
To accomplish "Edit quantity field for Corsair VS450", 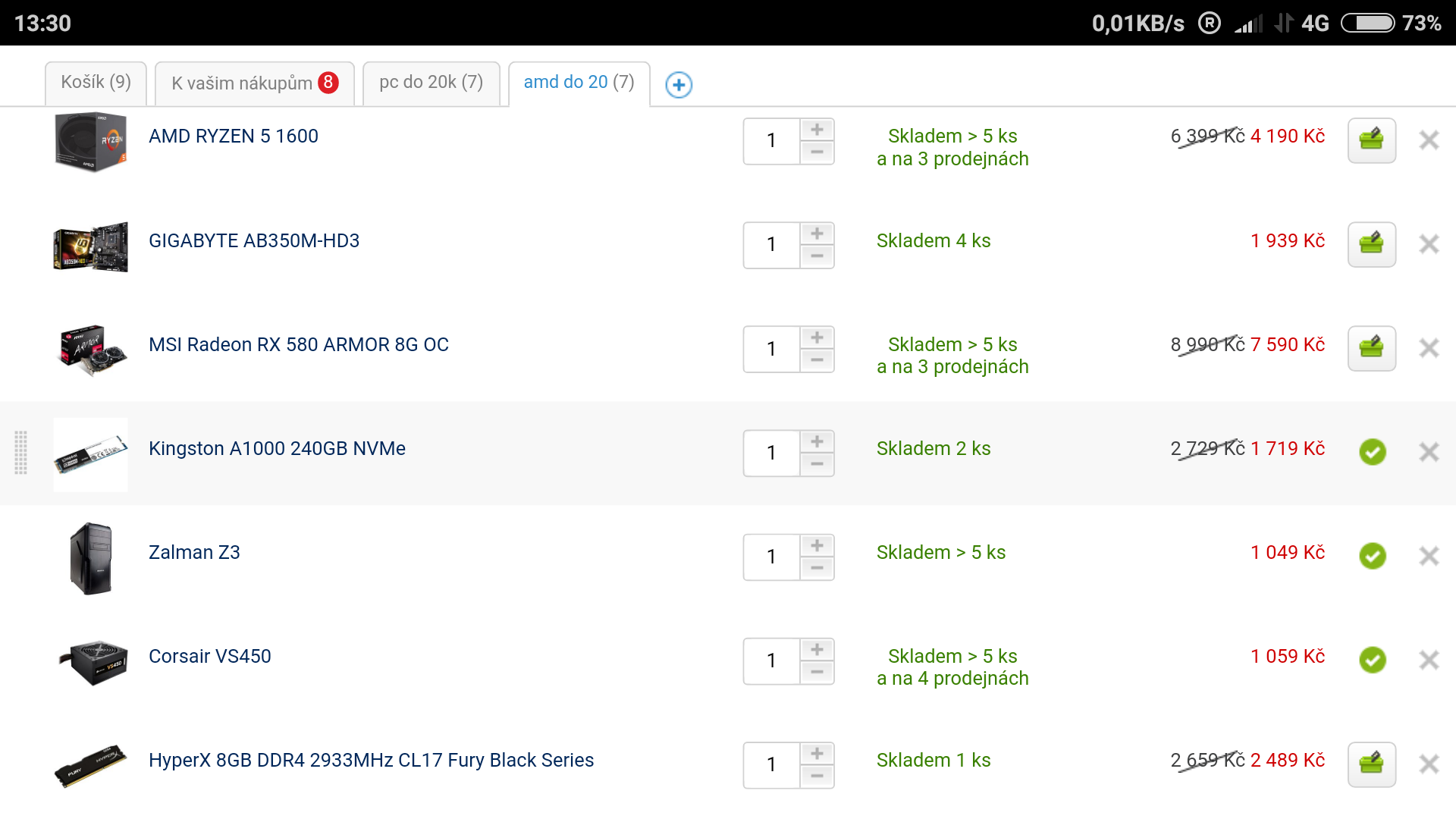I will (x=772, y=661).
